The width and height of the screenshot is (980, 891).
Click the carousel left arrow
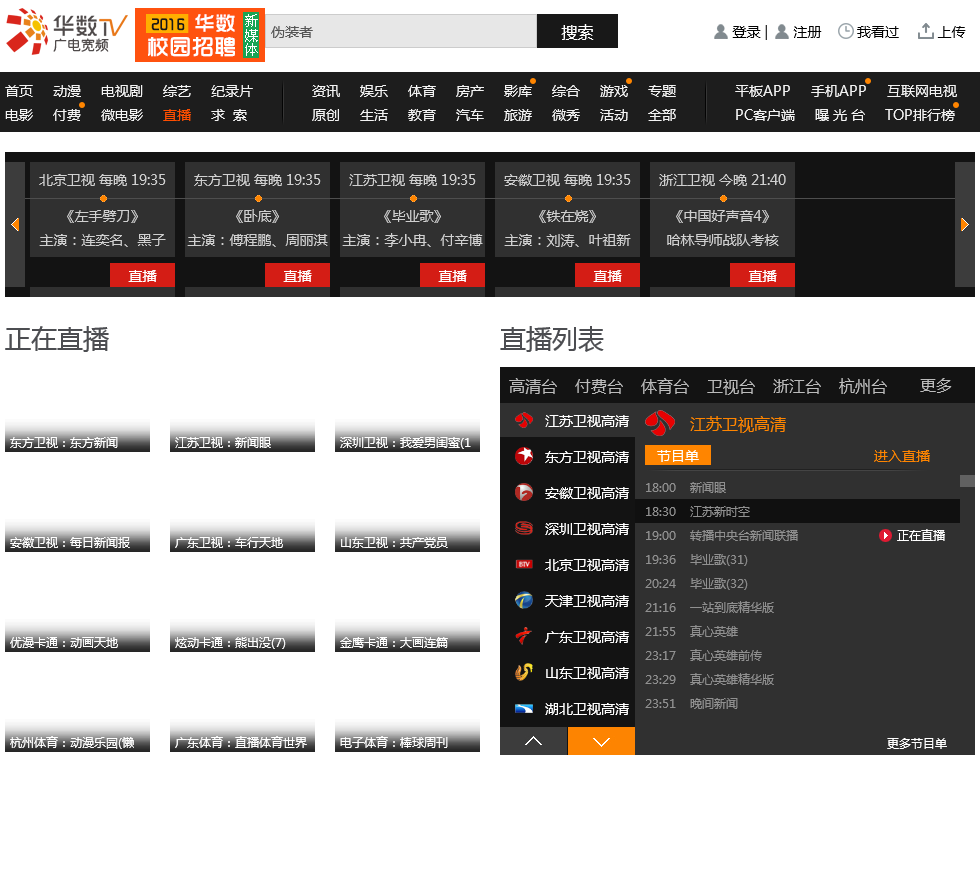[x=15, y=224]
